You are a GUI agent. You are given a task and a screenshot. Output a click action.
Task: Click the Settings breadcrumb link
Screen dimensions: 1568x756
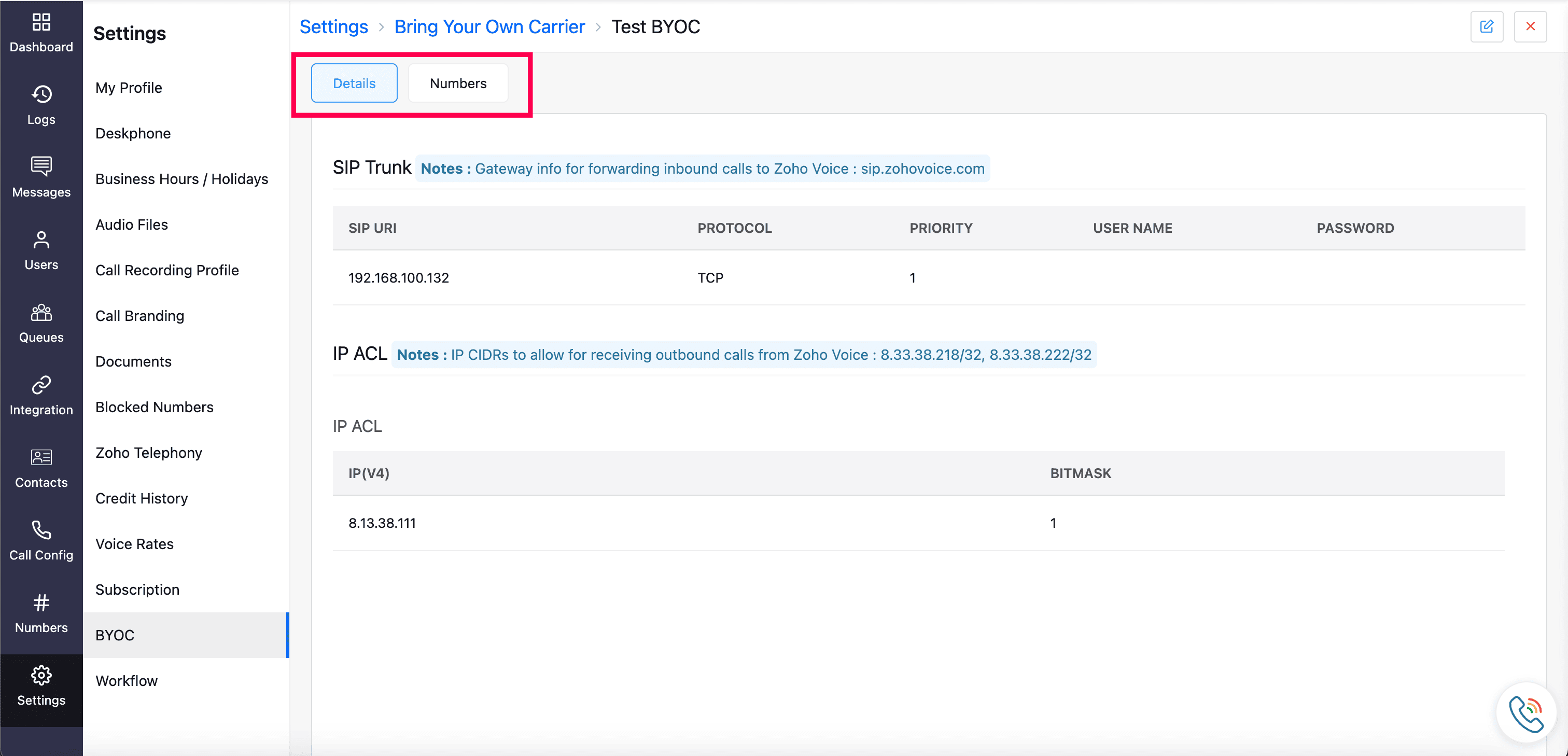tap(333, 27)
